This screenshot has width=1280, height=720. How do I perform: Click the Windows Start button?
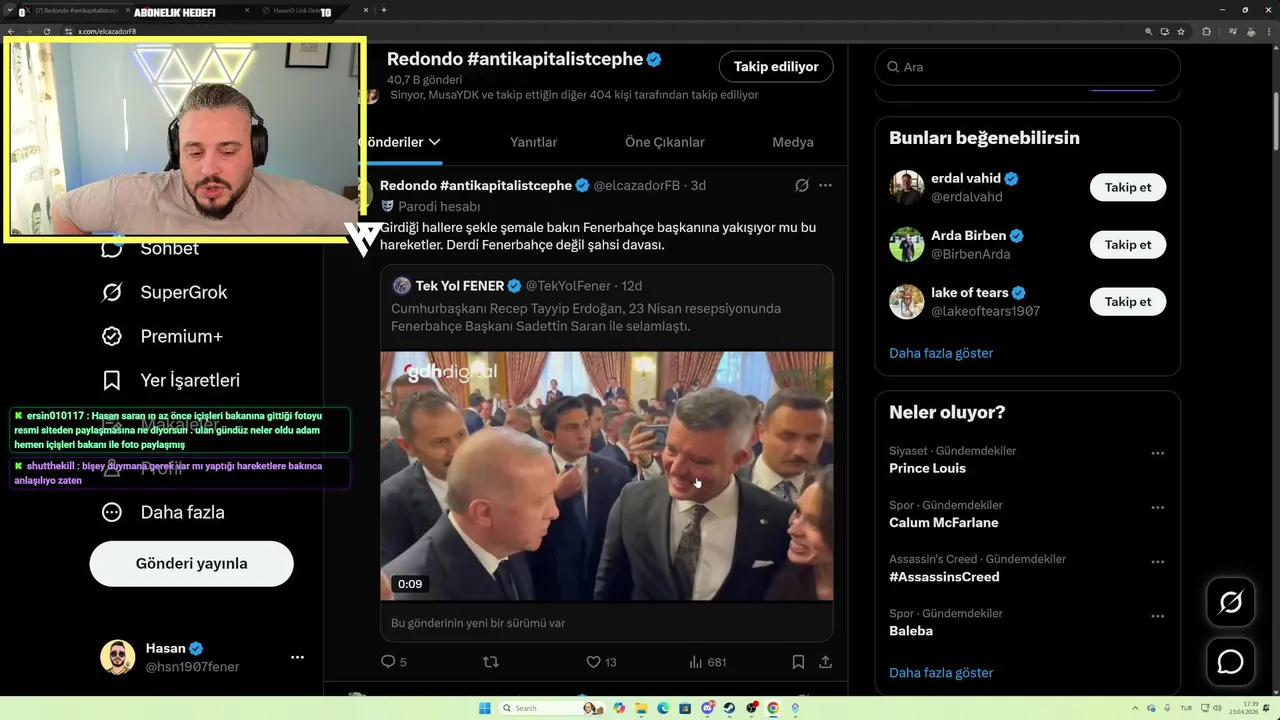[484, 708]
